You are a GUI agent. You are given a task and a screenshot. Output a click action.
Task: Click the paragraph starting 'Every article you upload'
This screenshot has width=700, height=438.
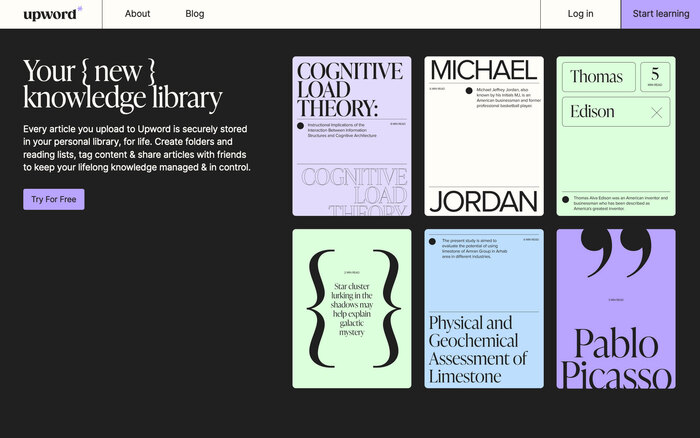click(137, 148)
